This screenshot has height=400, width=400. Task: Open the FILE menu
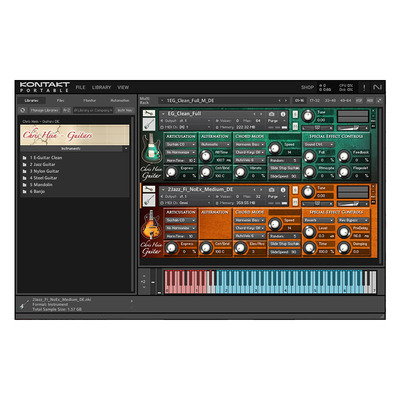click(81, 87)
